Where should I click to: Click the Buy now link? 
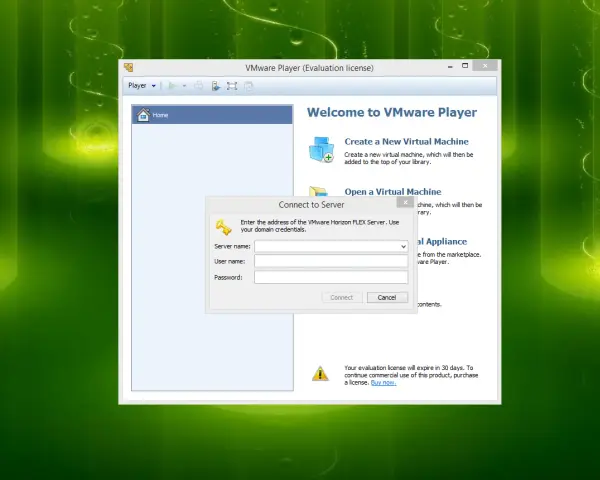[x=383, y=382]
